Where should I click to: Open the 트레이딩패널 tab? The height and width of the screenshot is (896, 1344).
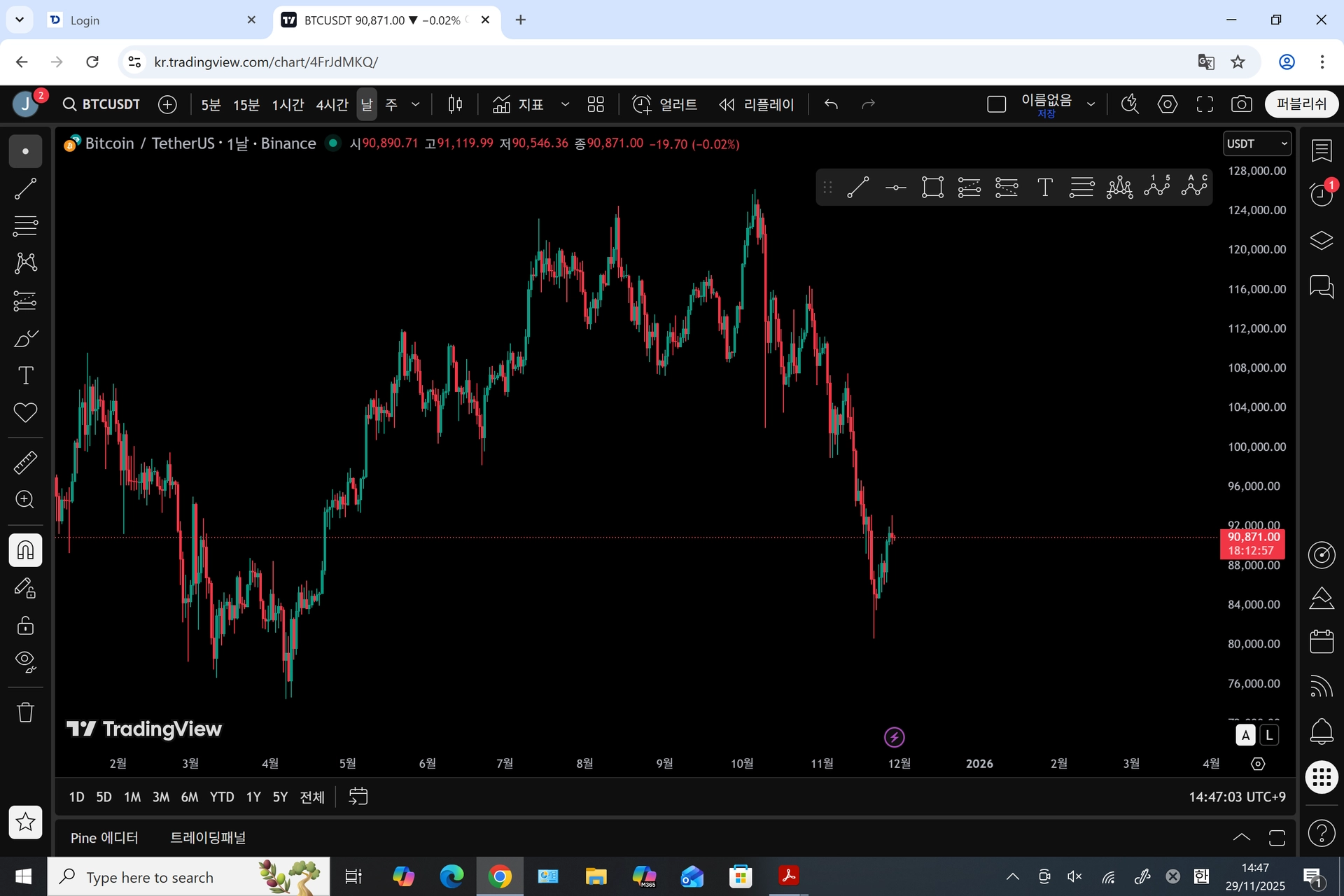[208, 838]
